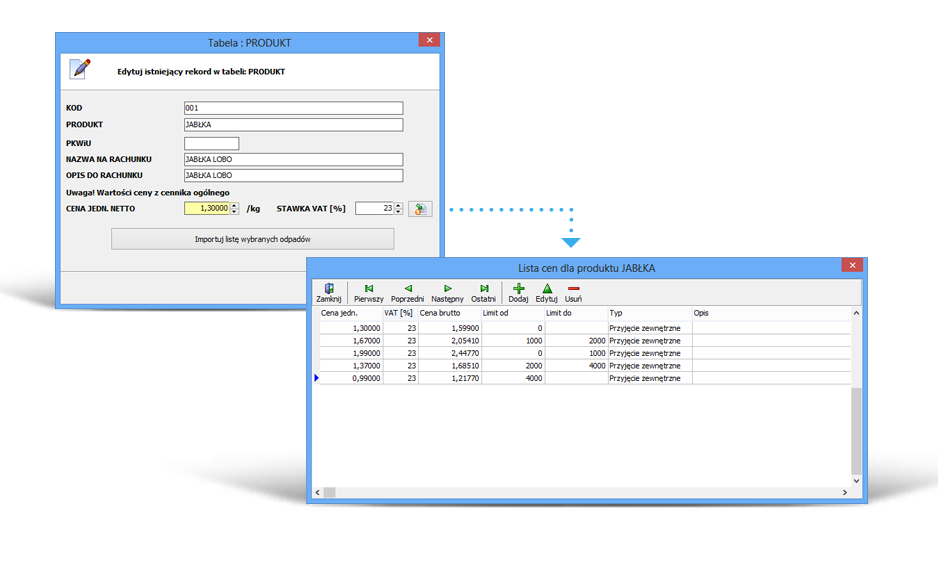Delete selected price with Usuń
Viewport: 938px width, 561px height.
click(573, 292)
